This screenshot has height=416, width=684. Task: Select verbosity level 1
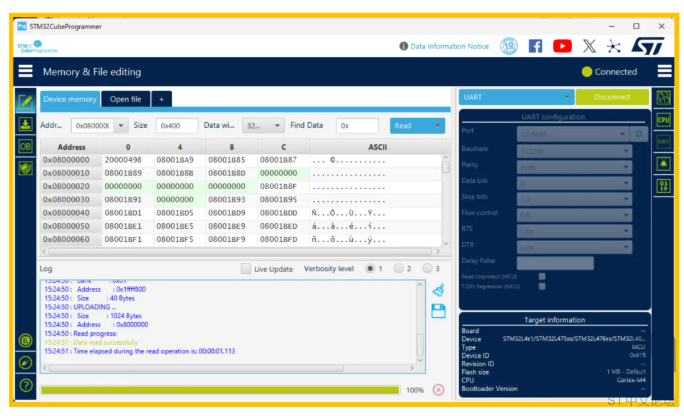point(370,268)
